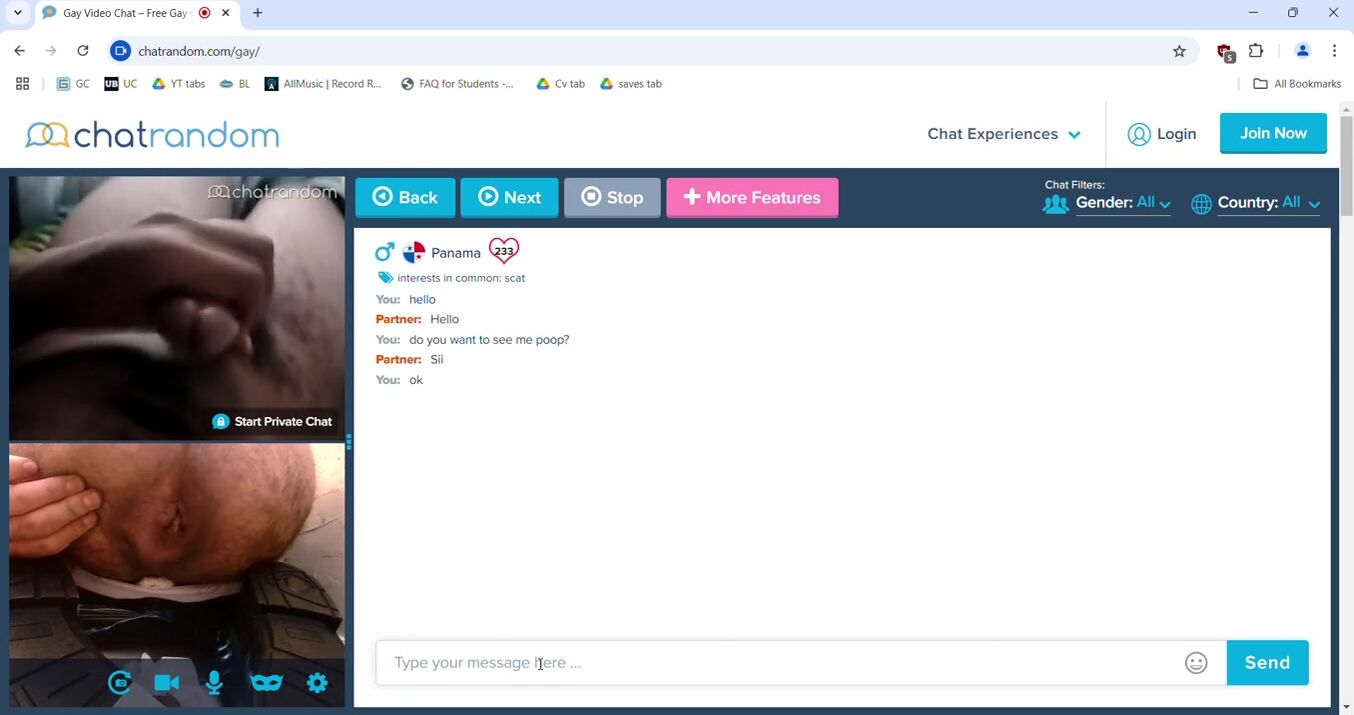Open the video settings gear
Image resolution: width=1354 pixels, height=715 pixels.
pos(317,683)
